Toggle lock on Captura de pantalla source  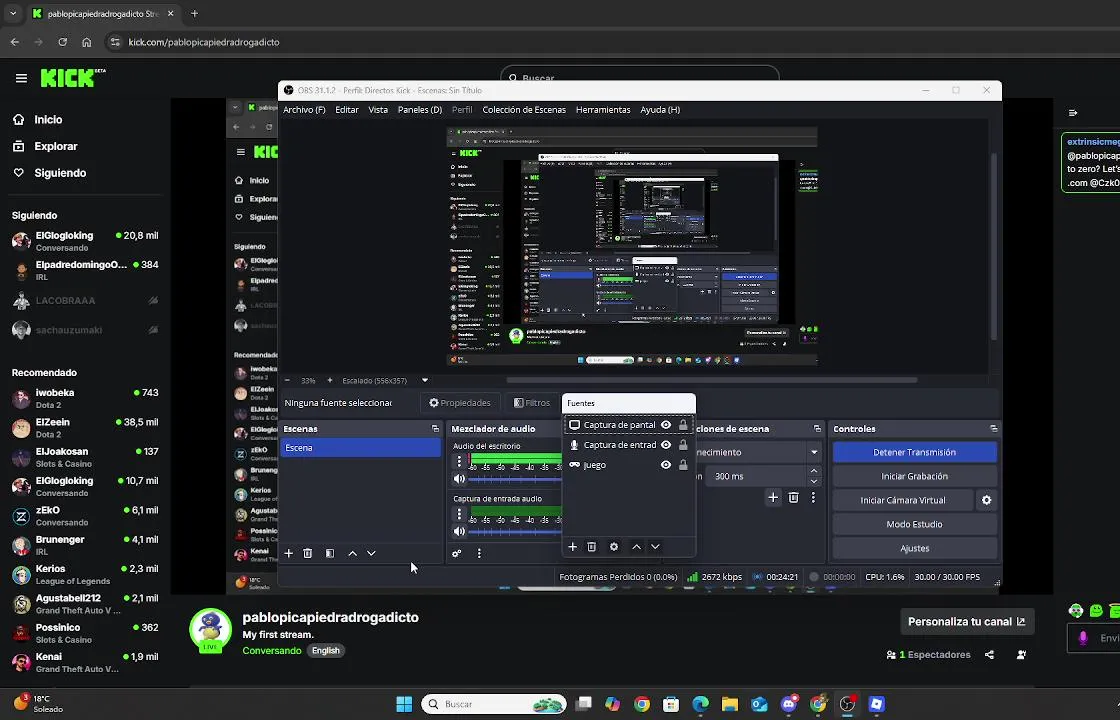pos(683,425)
